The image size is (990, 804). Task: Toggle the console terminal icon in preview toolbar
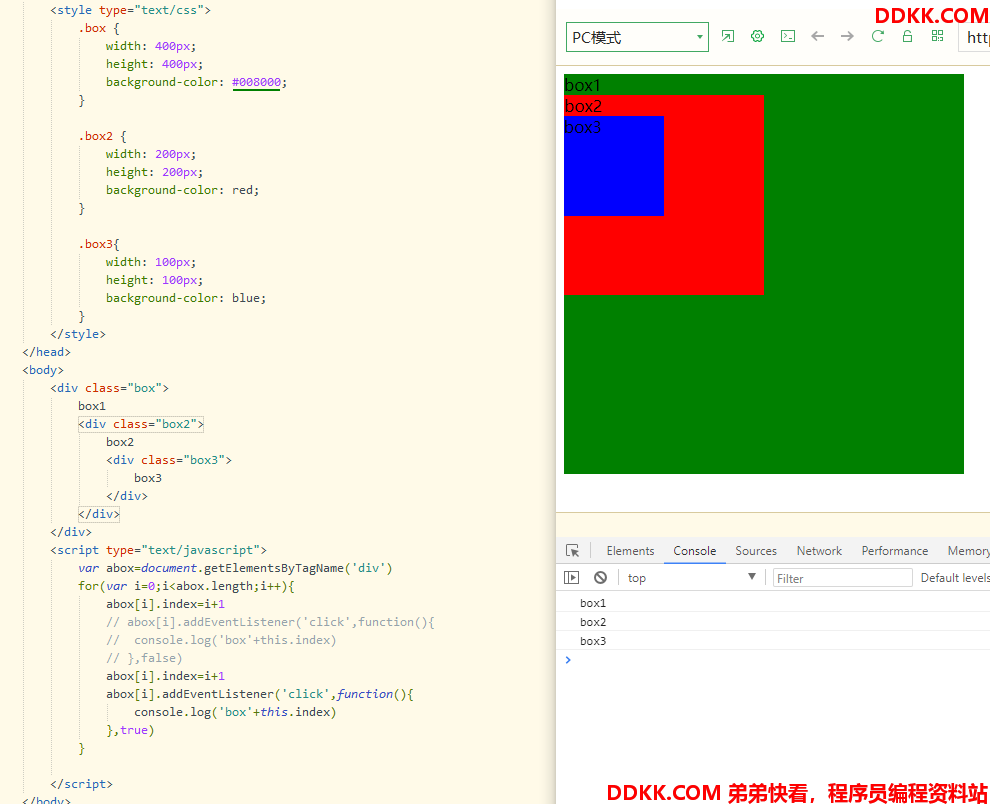[x=787, y=36]
